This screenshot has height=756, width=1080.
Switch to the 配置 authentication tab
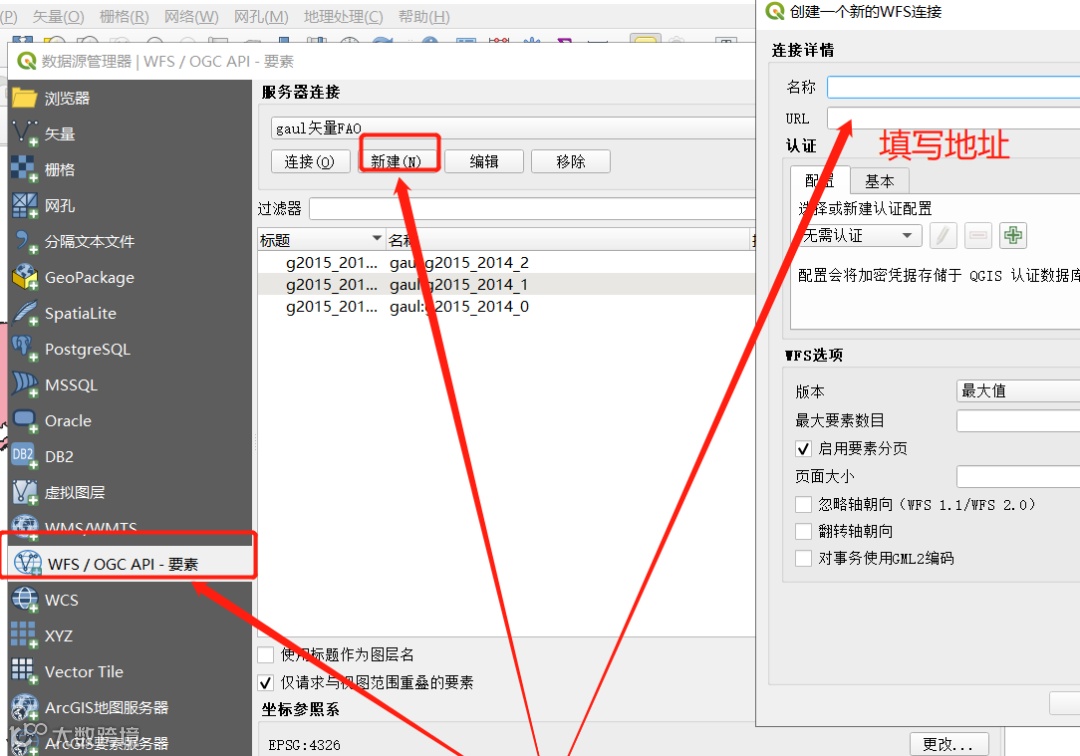click(820, 180)
